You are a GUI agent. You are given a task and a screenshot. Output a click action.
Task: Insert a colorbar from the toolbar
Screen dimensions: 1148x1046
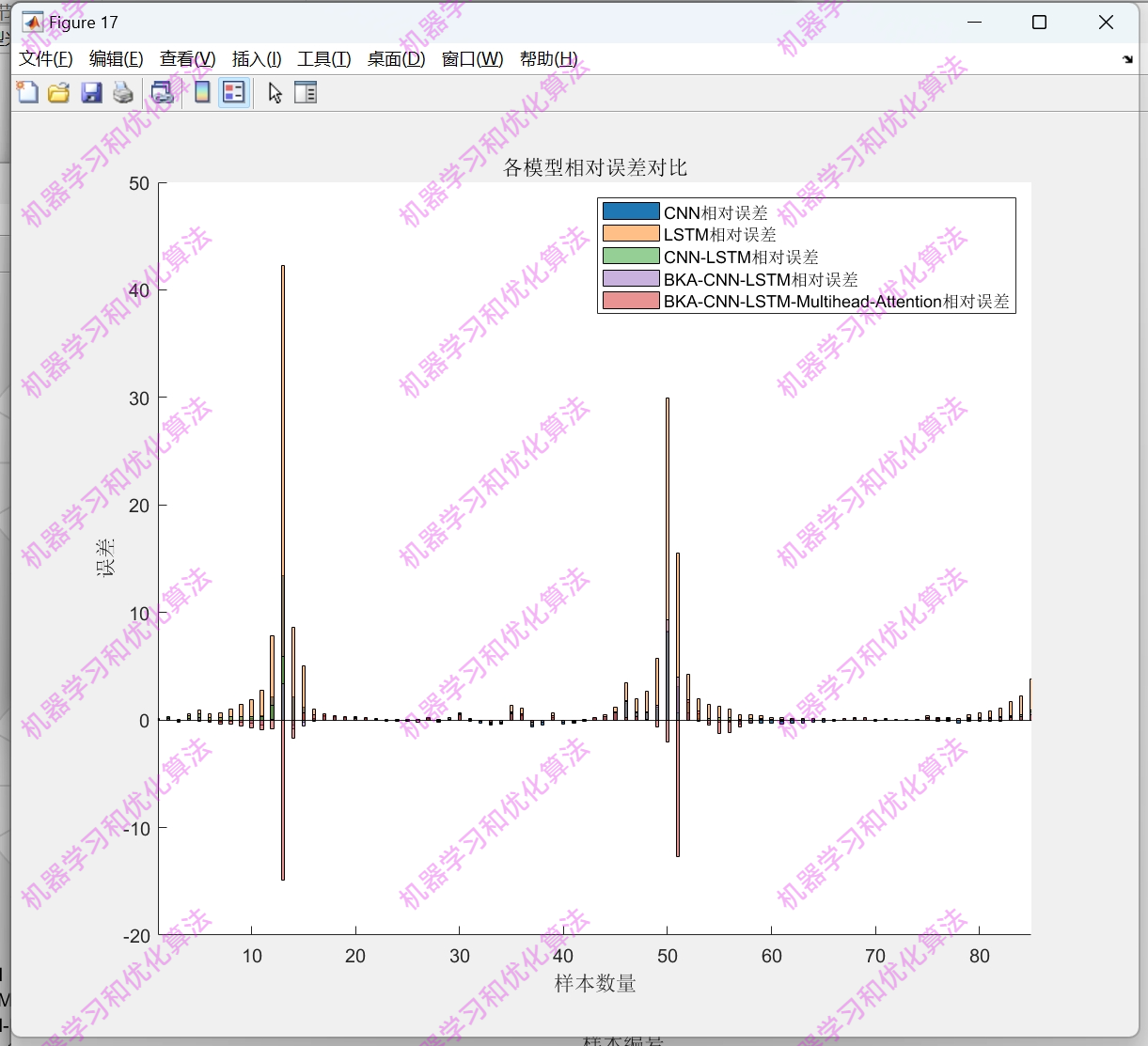(202, 92)
